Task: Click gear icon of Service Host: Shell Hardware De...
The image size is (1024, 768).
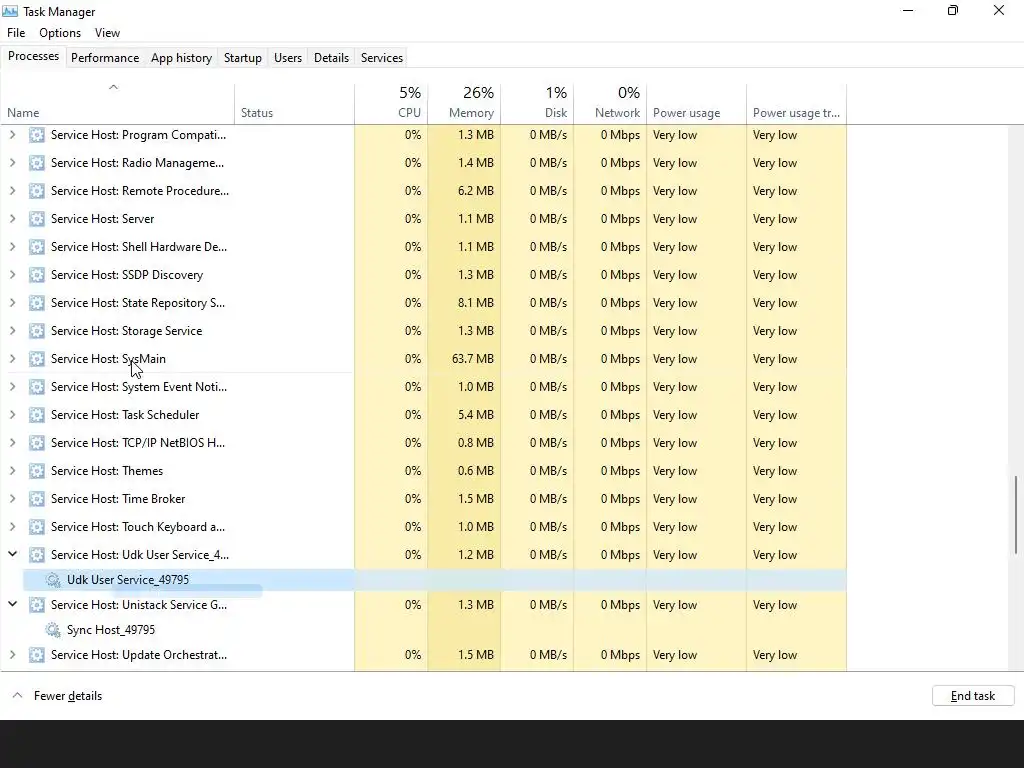Action: (x=37, y=247)
